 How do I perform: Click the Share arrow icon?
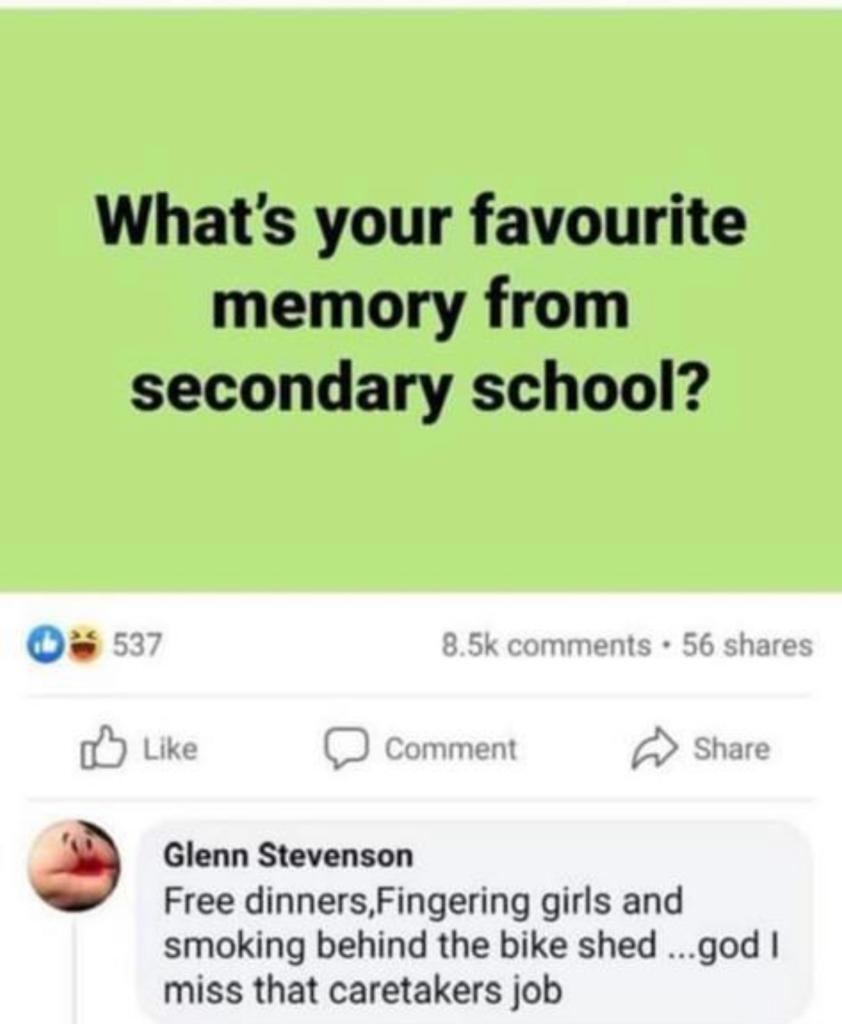655,750
